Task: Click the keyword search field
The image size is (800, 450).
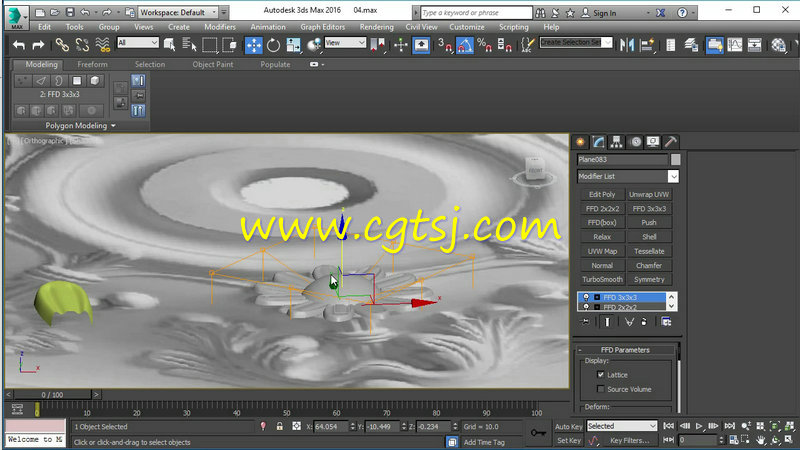Action: click(x=477, y=13)
